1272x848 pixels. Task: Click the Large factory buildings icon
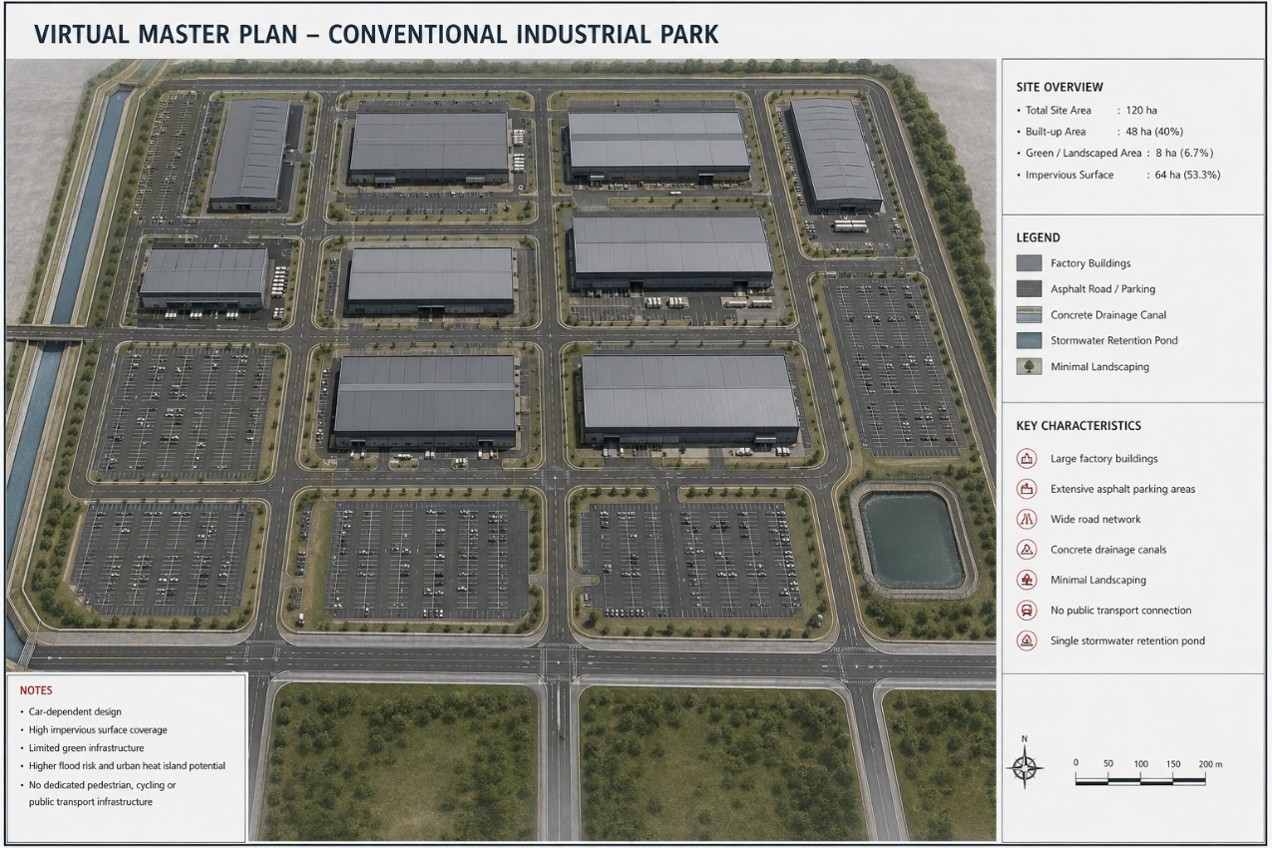1025,459
